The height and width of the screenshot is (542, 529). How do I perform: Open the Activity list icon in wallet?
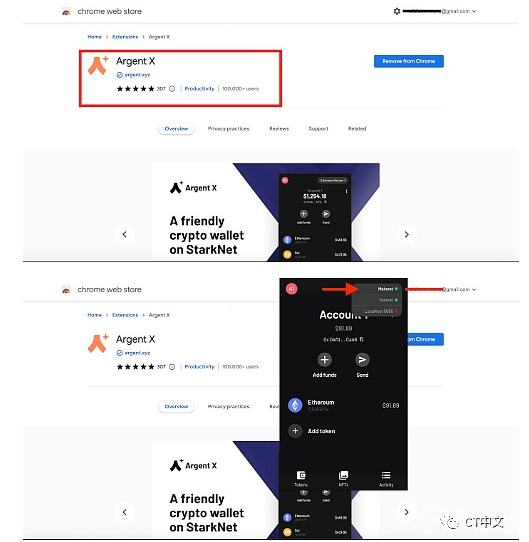pos(386,475)
